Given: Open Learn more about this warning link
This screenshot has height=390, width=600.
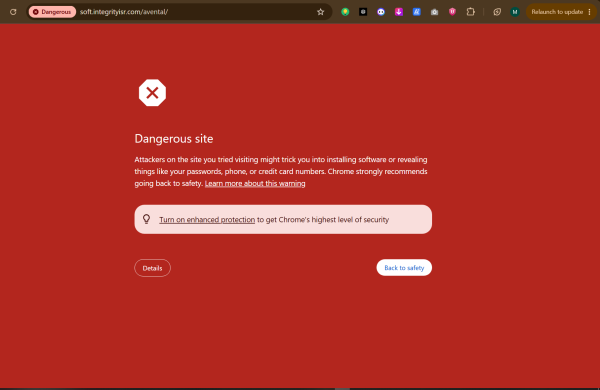Looking at the screenshot, I should coord(255,183).
